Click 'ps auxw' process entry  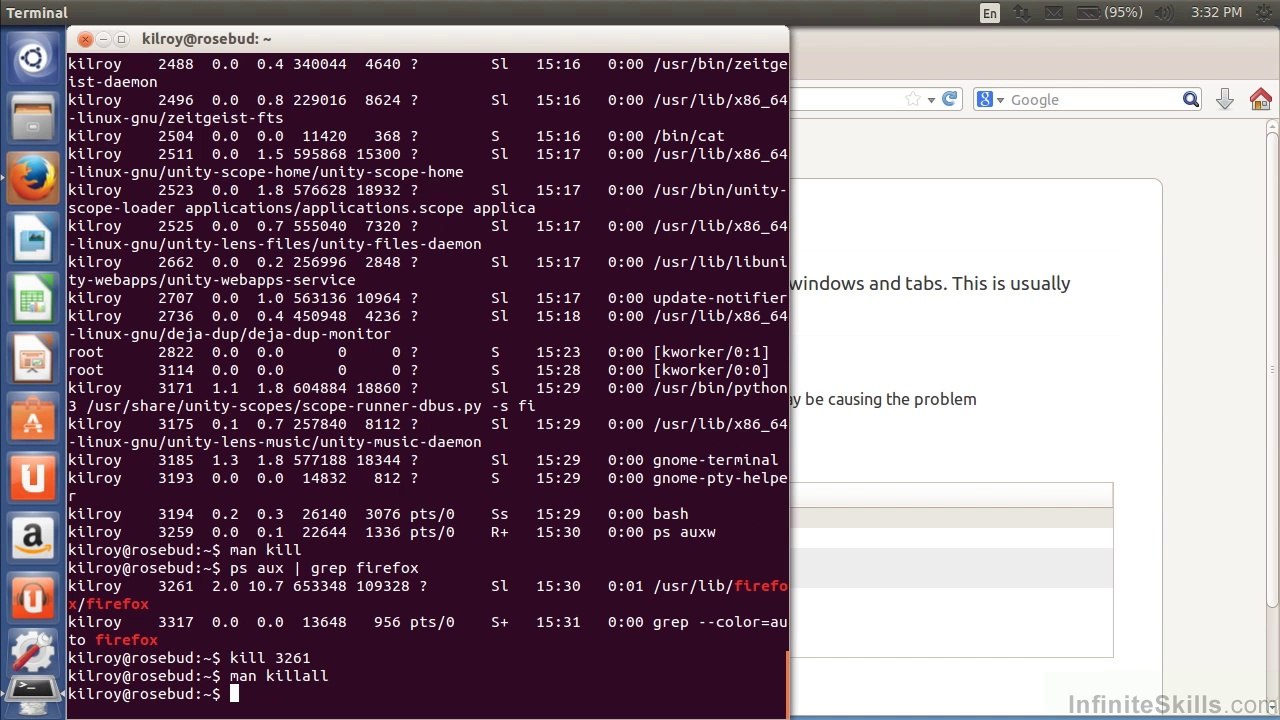pyautogui.click(x=684, y=532)
